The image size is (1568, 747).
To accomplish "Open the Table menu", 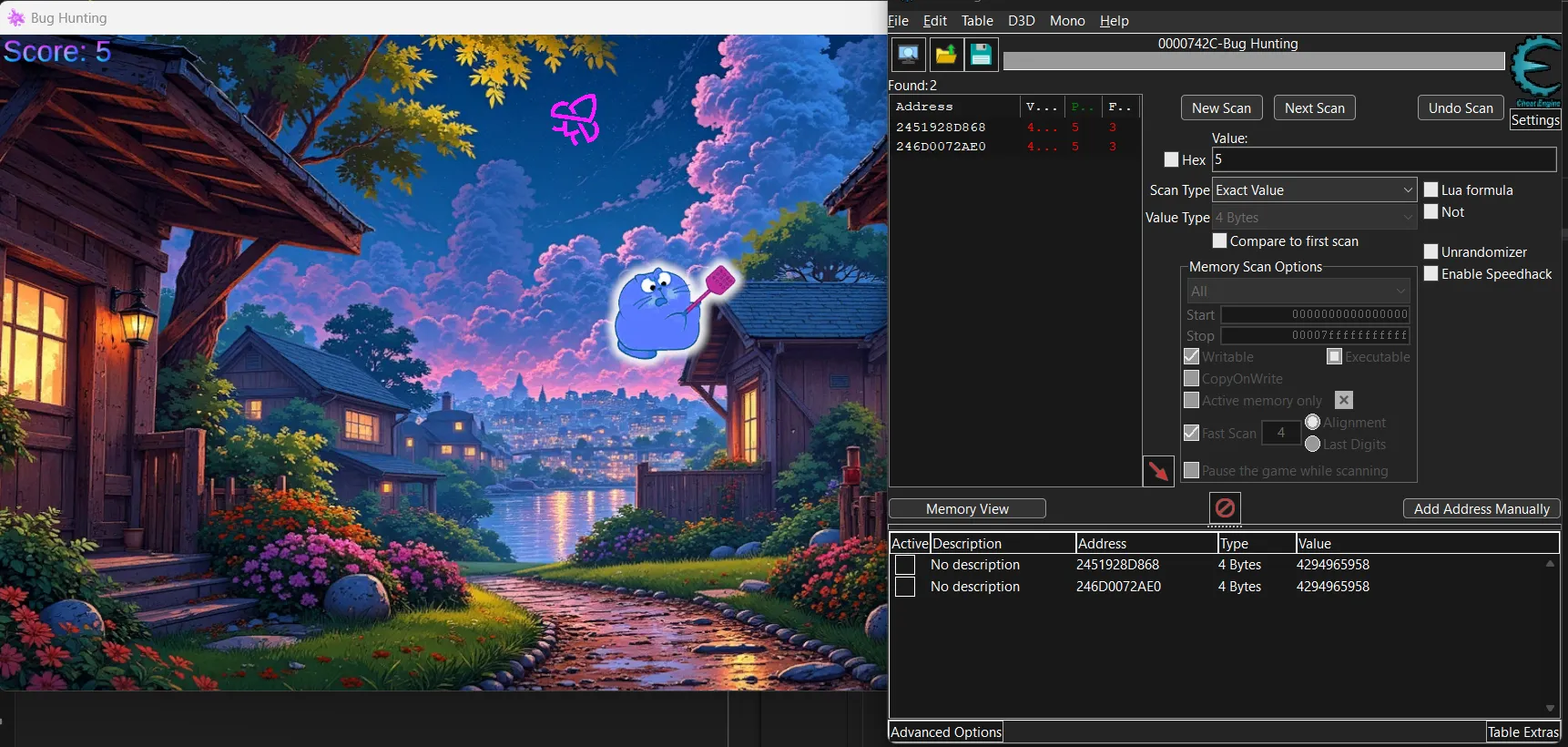I will click(976, 21).
